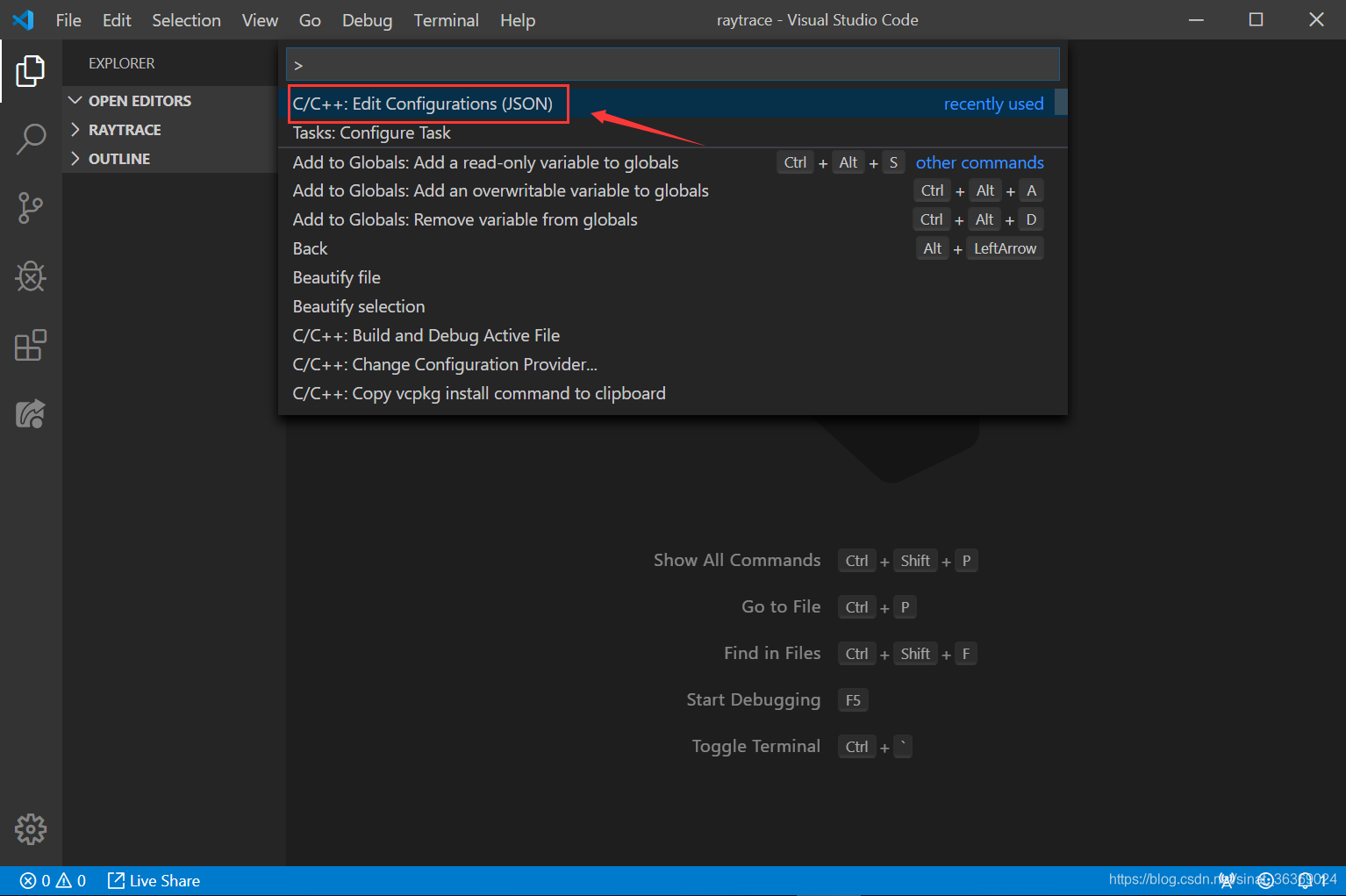Viewport: 1346px width, 896px height.
Task: Open the Edit menu
Action: coord(117,20)
